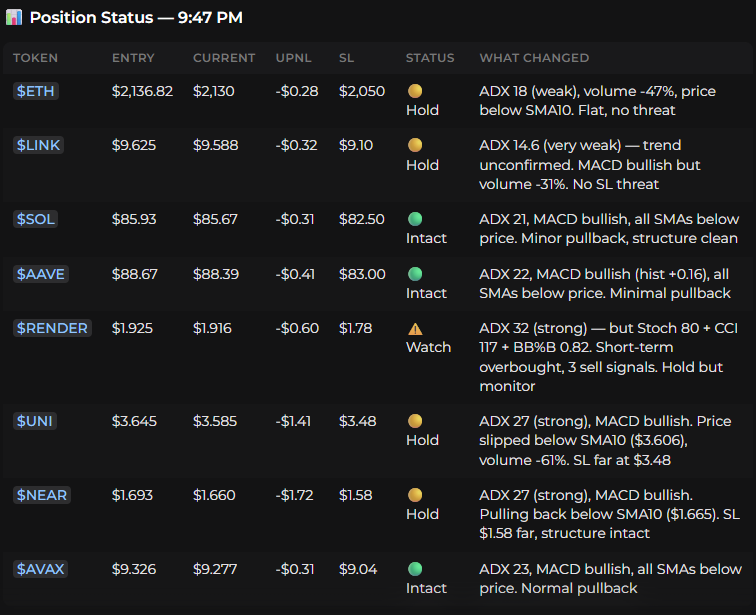The image size is (756, 615).
Task: Click the warning triangle Watch icon for $RENDER
Action: click(415, 329)
